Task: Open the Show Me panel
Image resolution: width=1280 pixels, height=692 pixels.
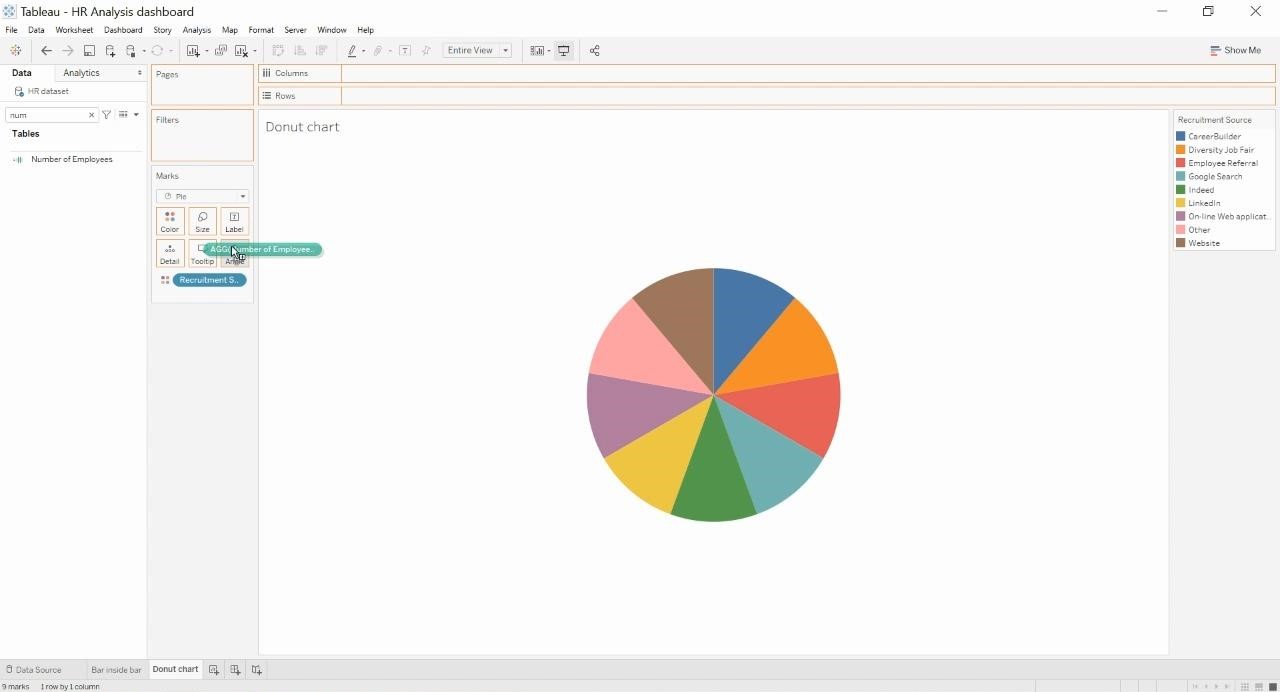Action: [1235, 51]
